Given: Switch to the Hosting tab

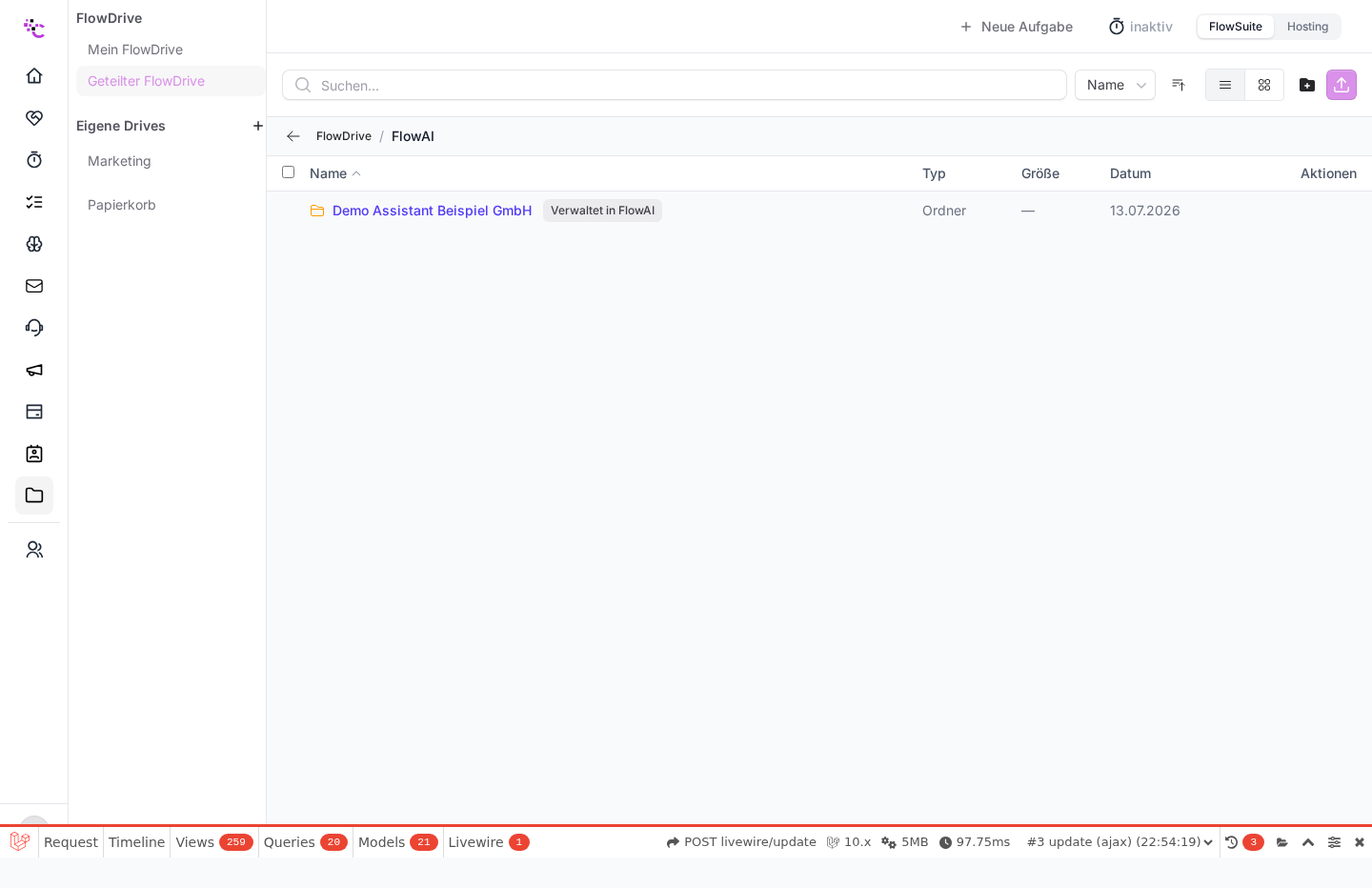Looking at the screenshot, I should (x=1307, y=27).
